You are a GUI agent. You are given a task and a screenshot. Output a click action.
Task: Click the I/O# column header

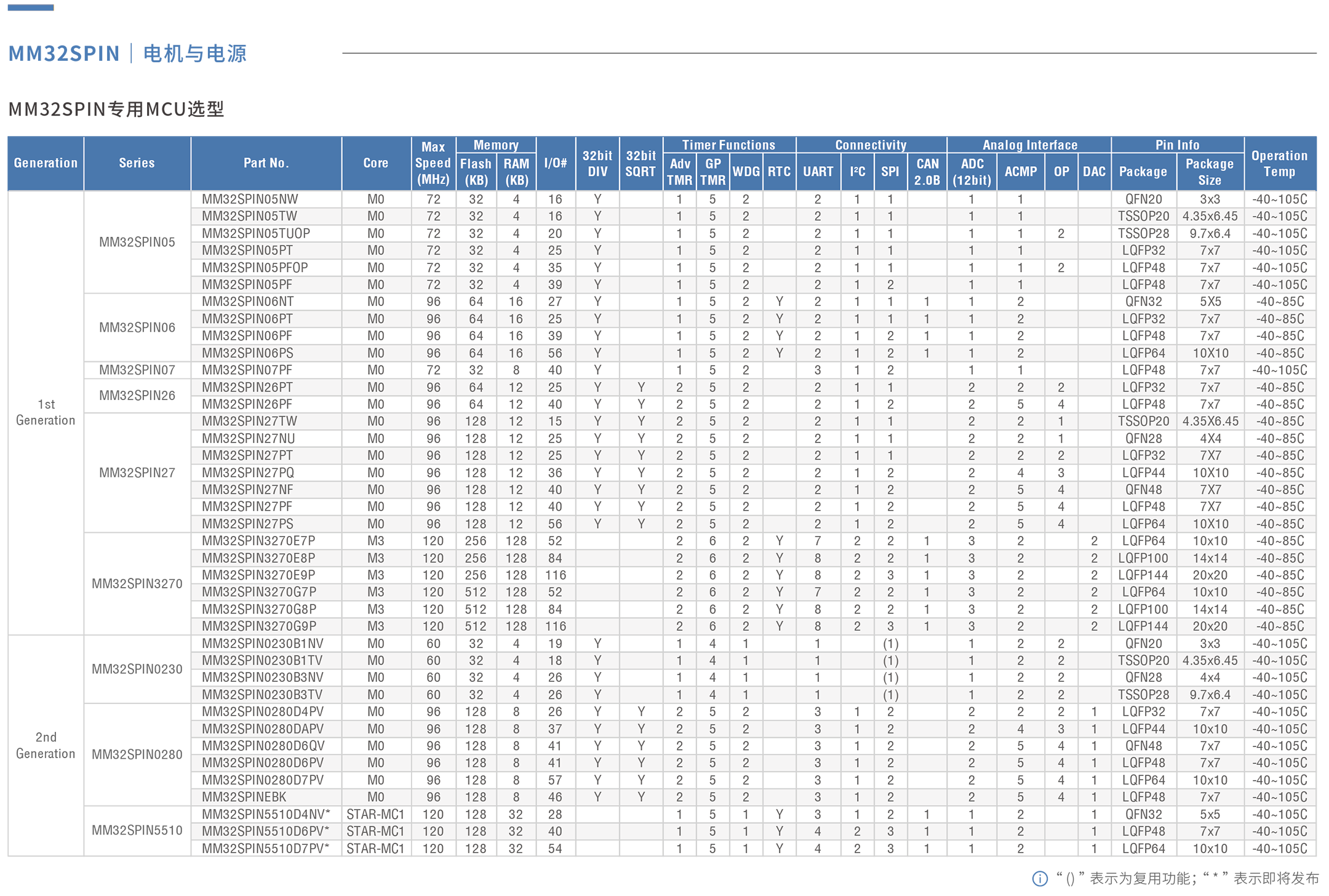[x=556, y=163]
